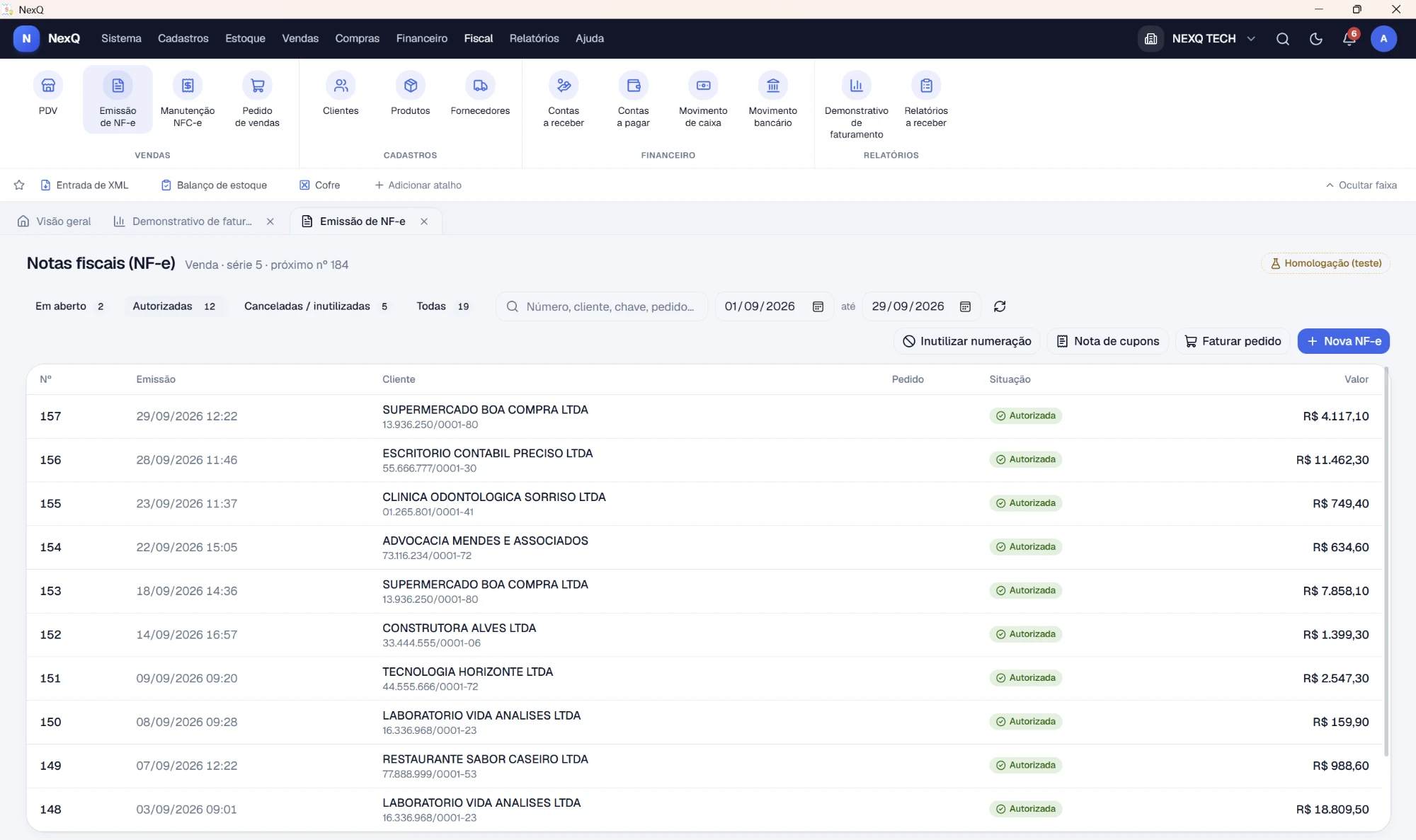The height and width of the screenshot is (840, 1416).
Task: Filter by Em aberto notes
Action: pyautogui.click(x=69, y=306)
